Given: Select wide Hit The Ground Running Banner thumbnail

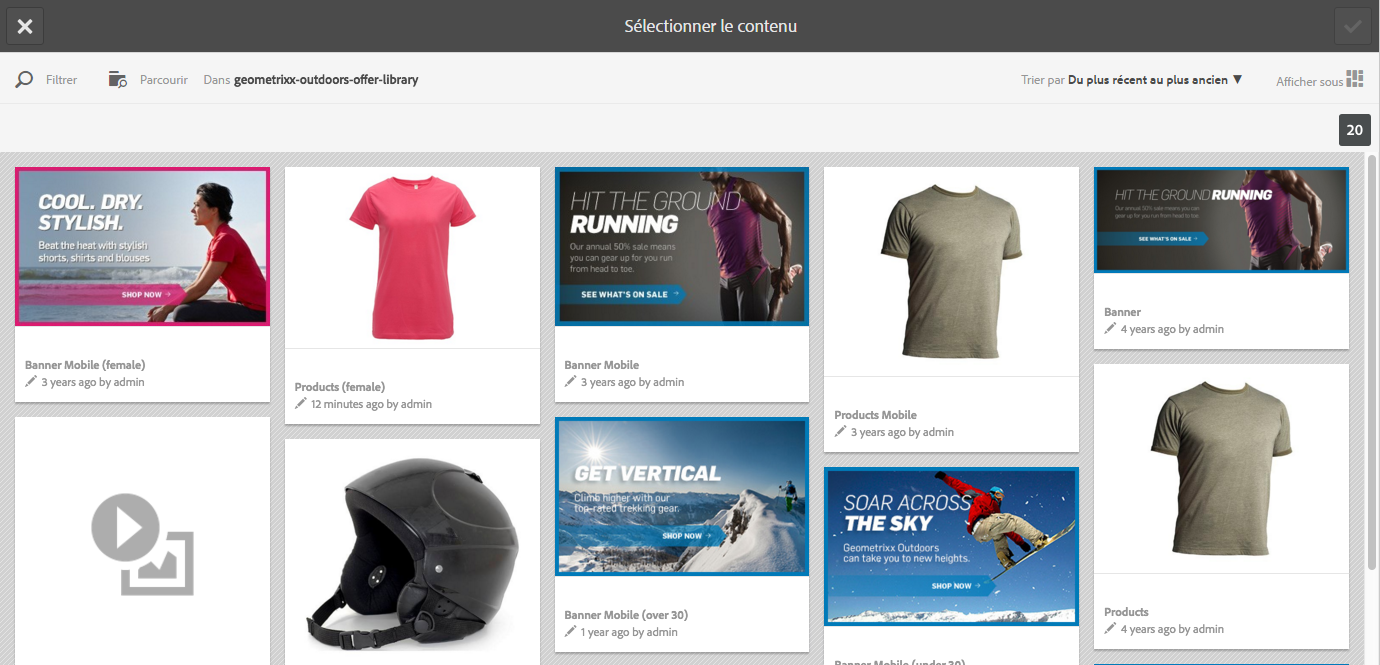Looking at the screenshot, I should (1221, 220).
